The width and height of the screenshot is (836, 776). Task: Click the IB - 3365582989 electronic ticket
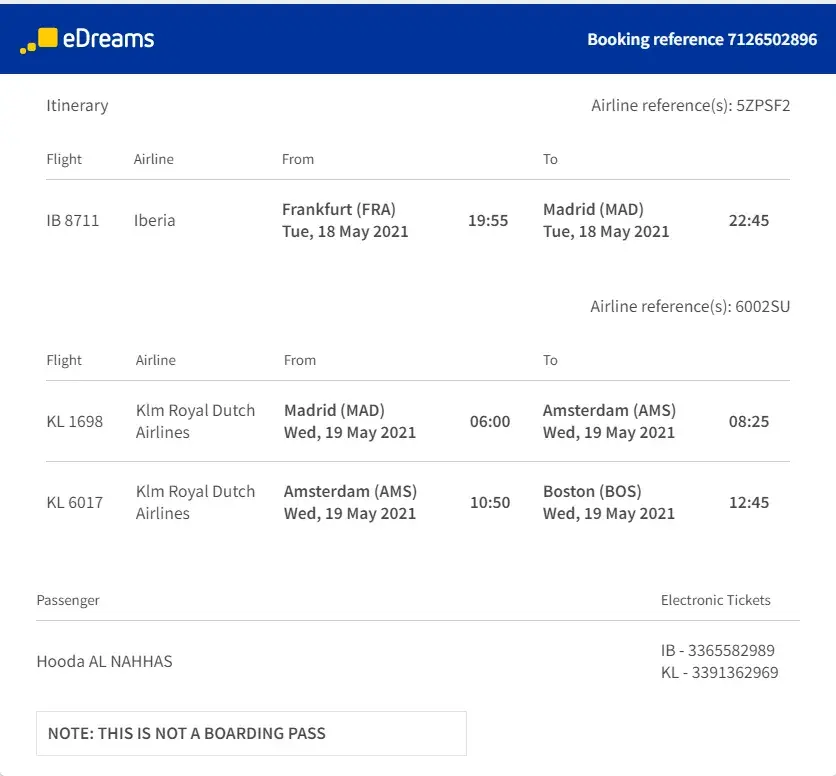718,650
